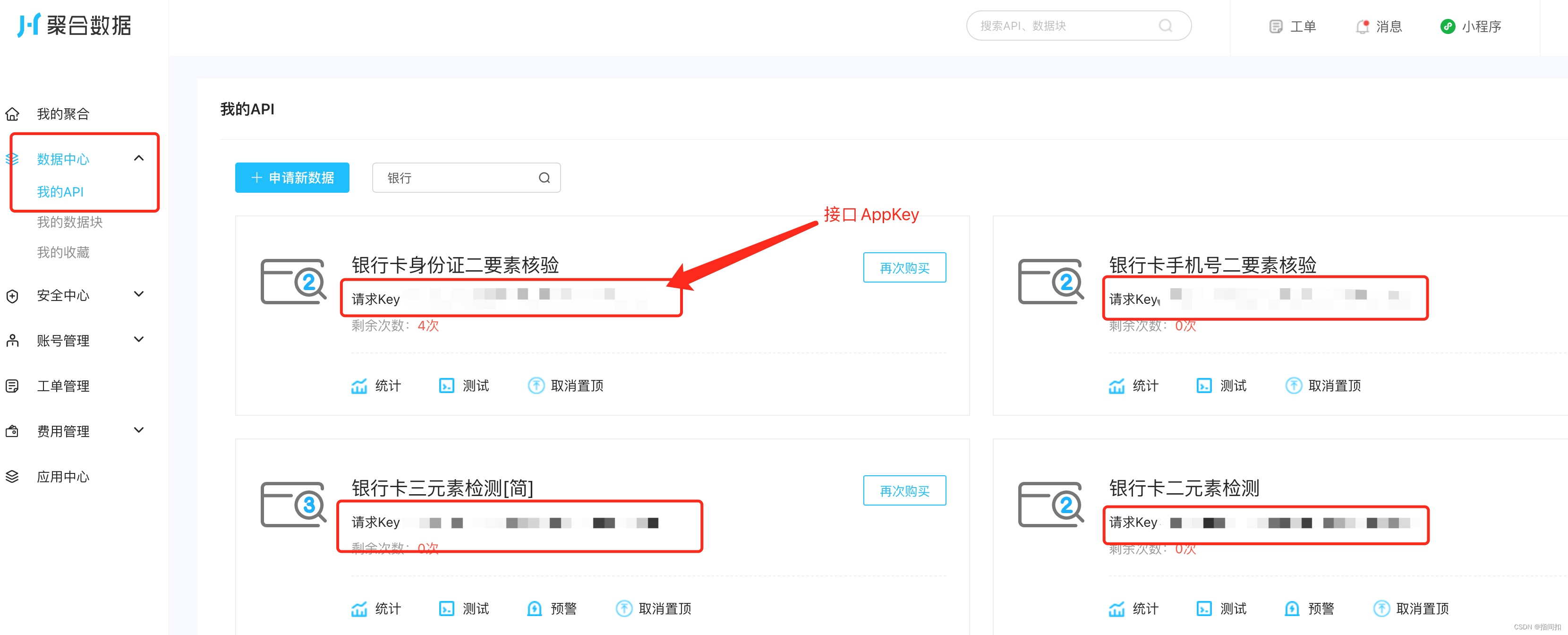Open the 银行卡三元素检测[简] title
1568x635 pixels.
pyautogui.click(x=443, y=488)
